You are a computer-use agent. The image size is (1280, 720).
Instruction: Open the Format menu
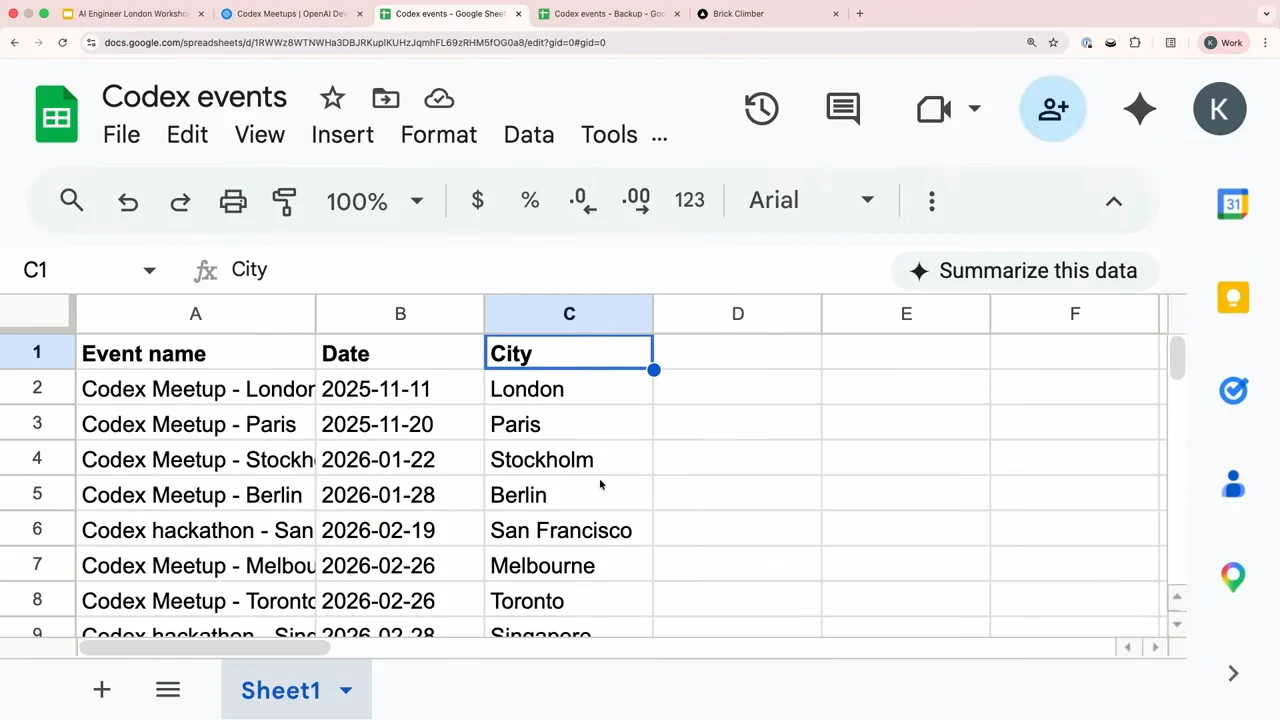click(439, 135)
